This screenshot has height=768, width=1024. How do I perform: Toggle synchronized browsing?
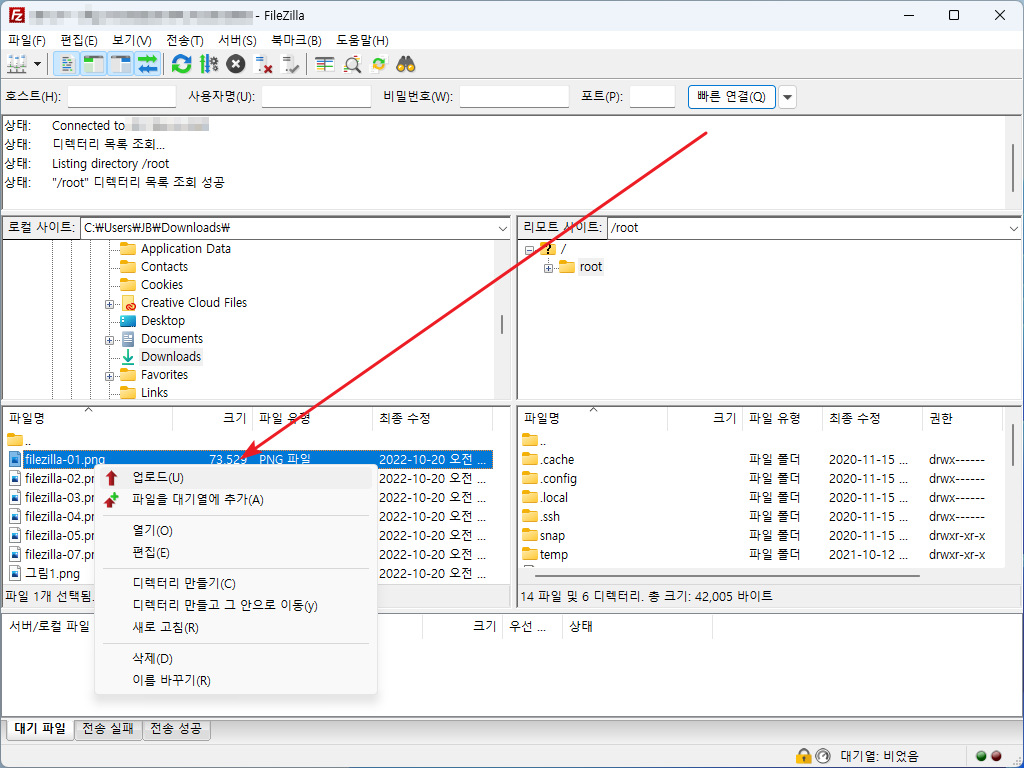379,64
